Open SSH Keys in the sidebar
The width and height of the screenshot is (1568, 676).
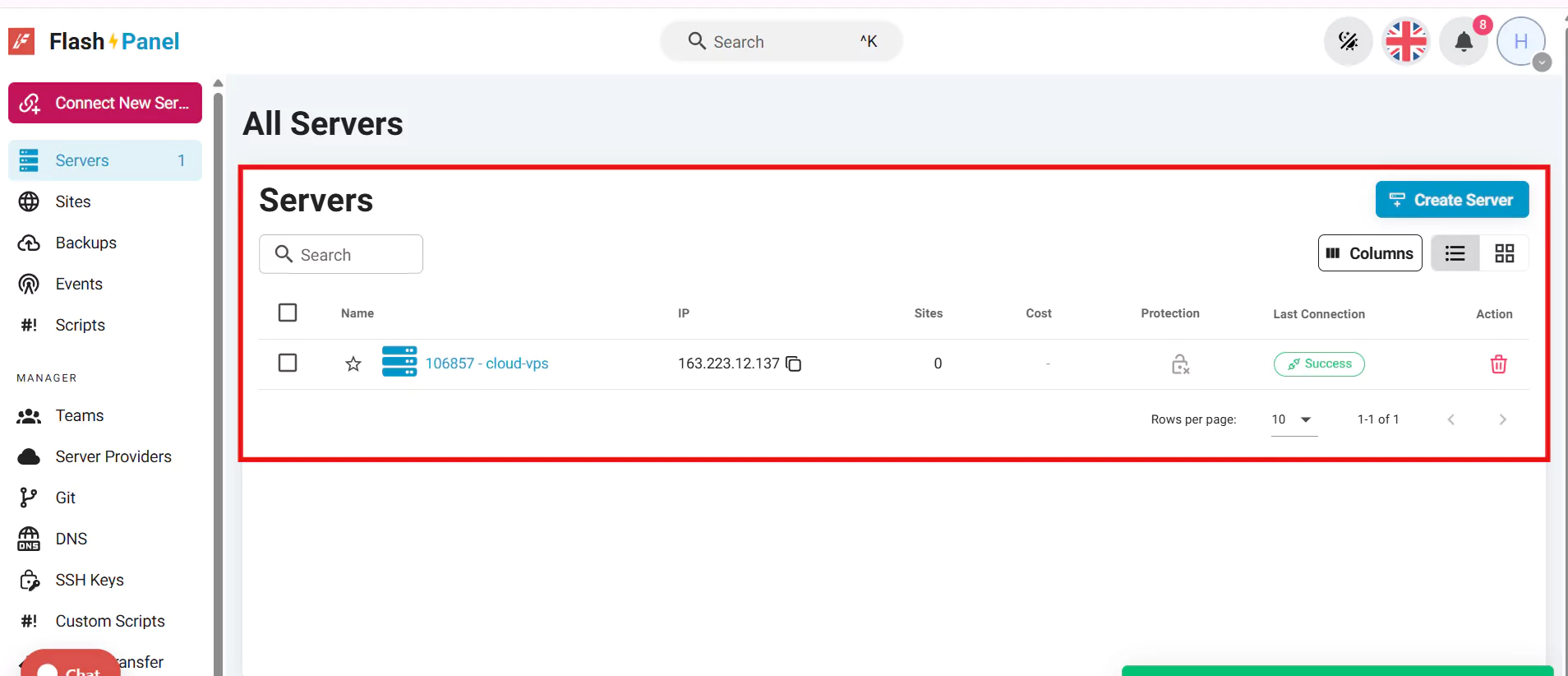(x=89, y=580)
